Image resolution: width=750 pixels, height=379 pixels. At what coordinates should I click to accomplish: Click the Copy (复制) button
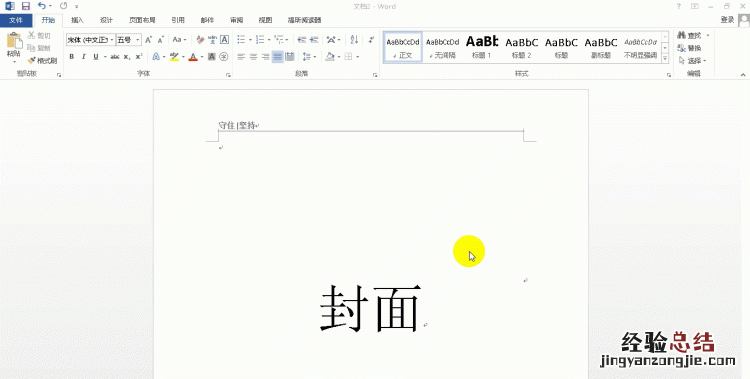(x=39, y=48)
